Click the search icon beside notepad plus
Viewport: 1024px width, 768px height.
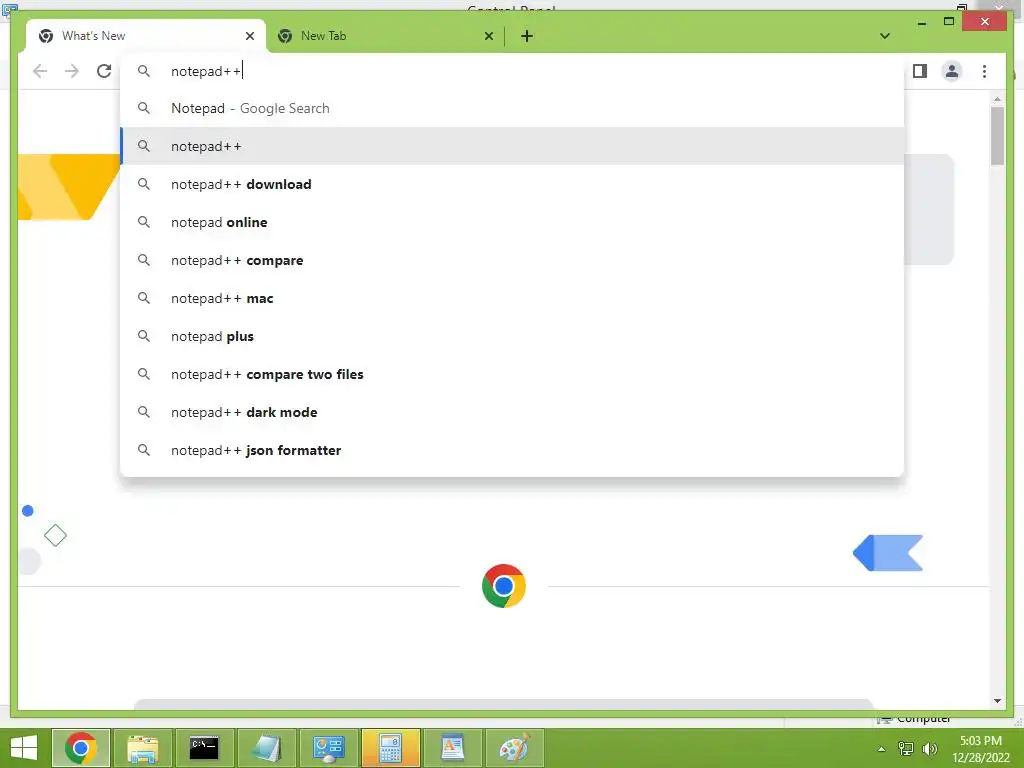(144, 336)
